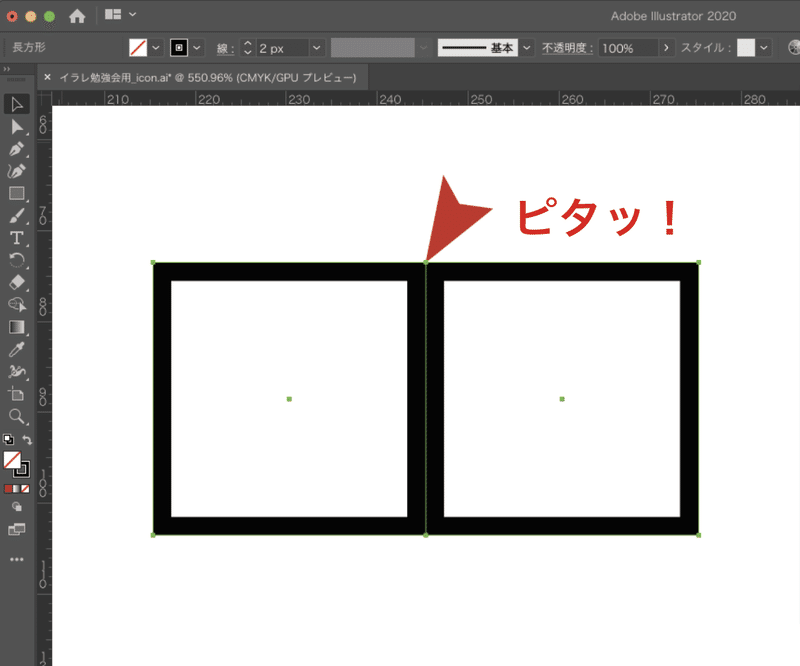Image resolution: width=800 pixels, height=666 pixels.
Task: Click bottom-left anchor of left rectangle
Action: [153, 535]
